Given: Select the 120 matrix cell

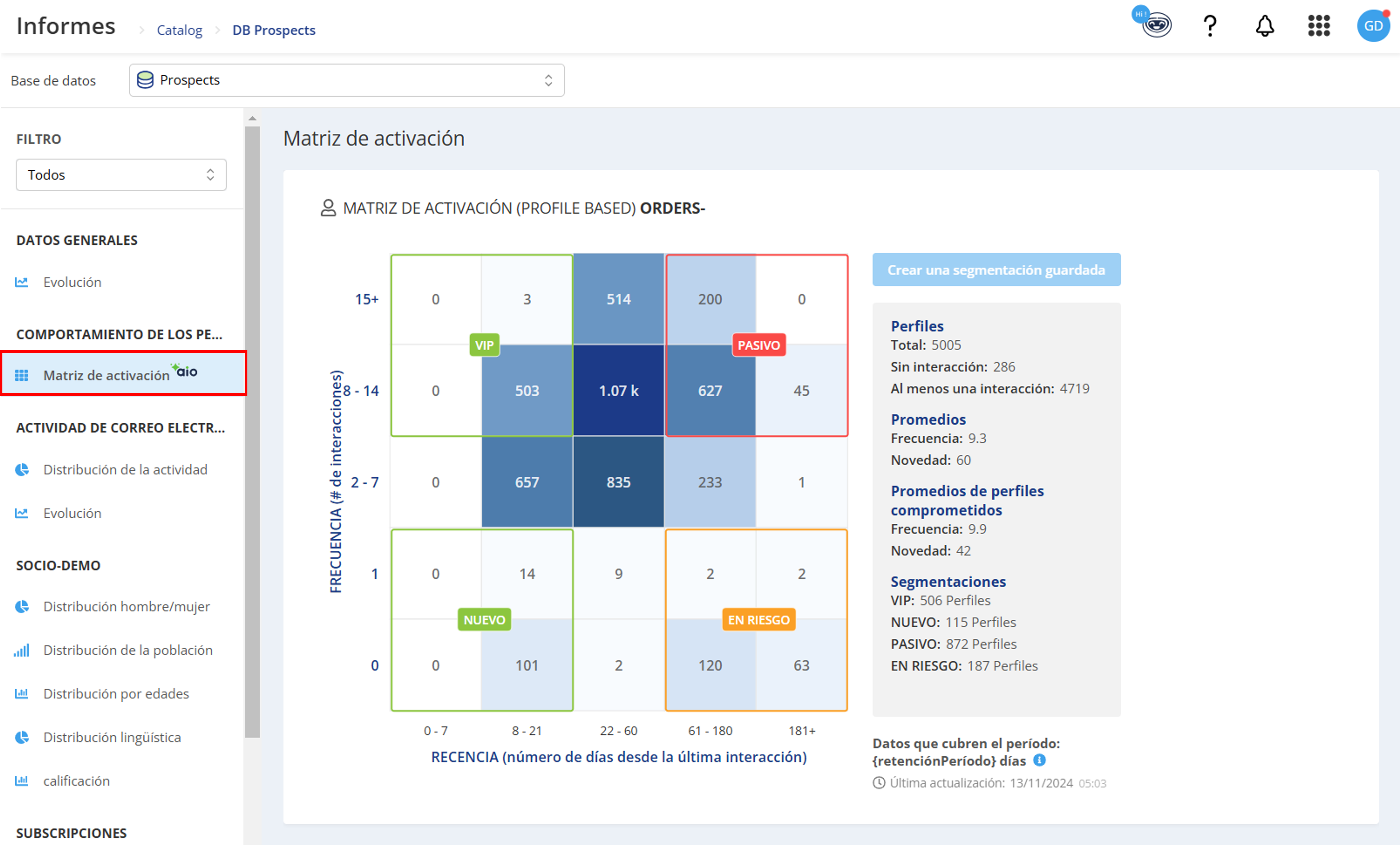Looking at the screenshot, I should [x=710, y=665].
